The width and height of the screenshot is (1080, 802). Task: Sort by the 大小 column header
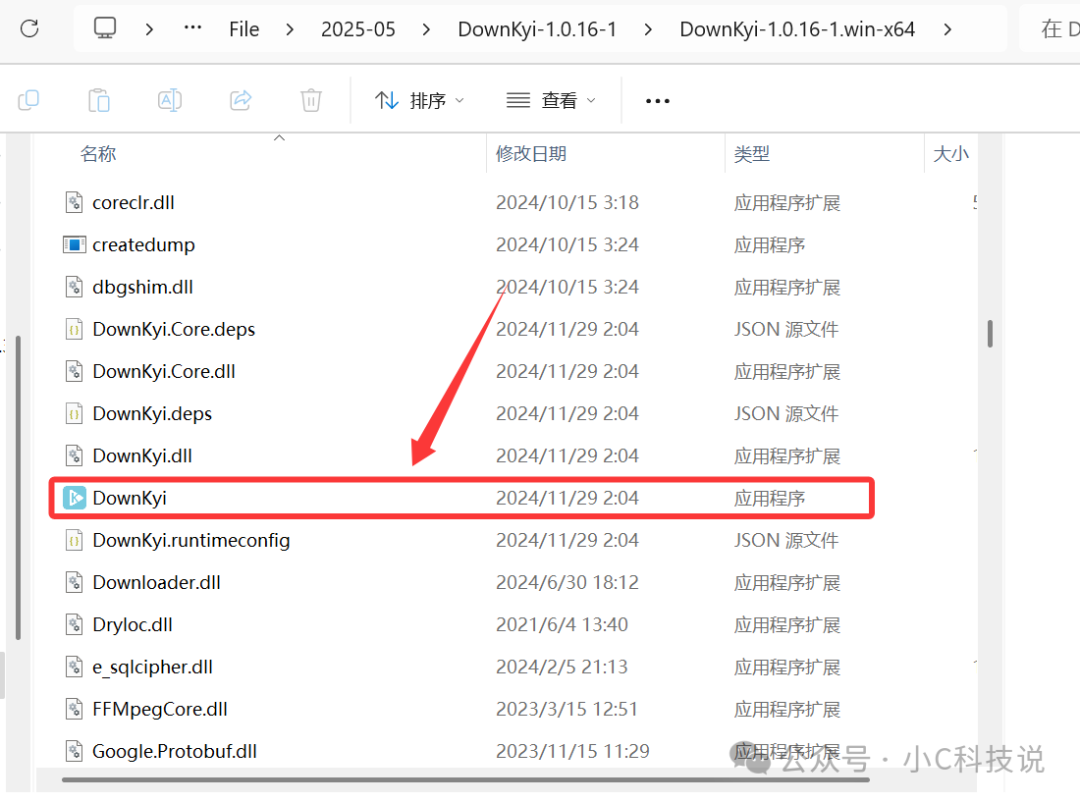pyautogui.click(x=951, y=153)
